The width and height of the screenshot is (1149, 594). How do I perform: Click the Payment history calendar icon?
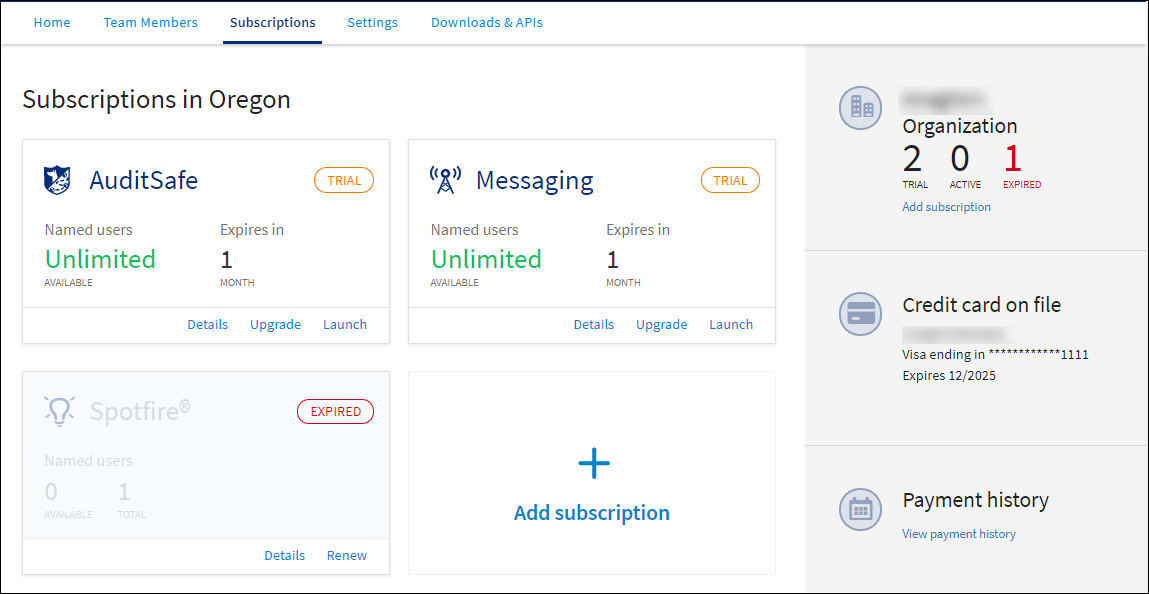(x=860, y=509)
